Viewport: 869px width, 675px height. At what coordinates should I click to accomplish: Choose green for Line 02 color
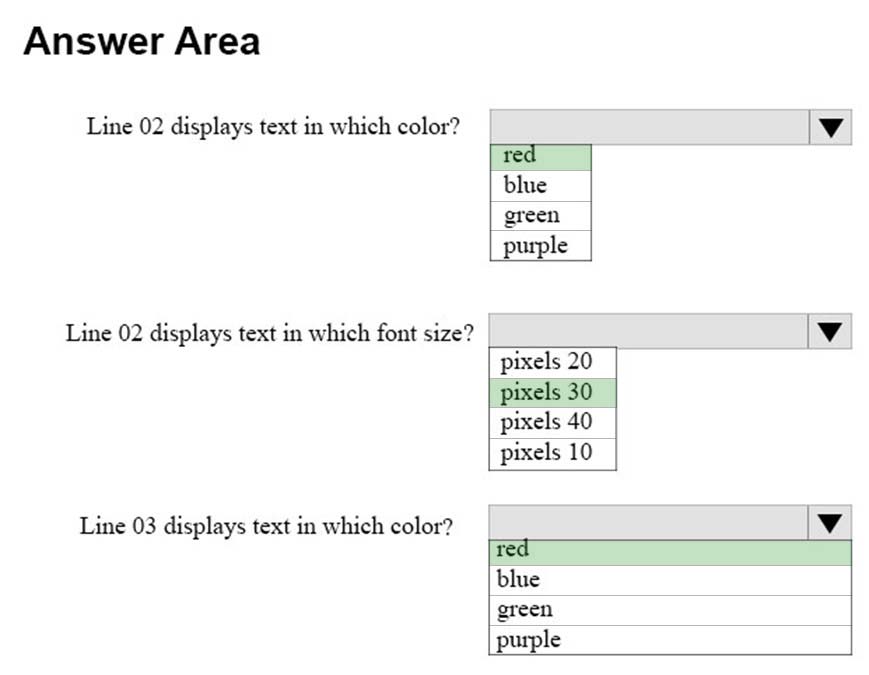541,216
